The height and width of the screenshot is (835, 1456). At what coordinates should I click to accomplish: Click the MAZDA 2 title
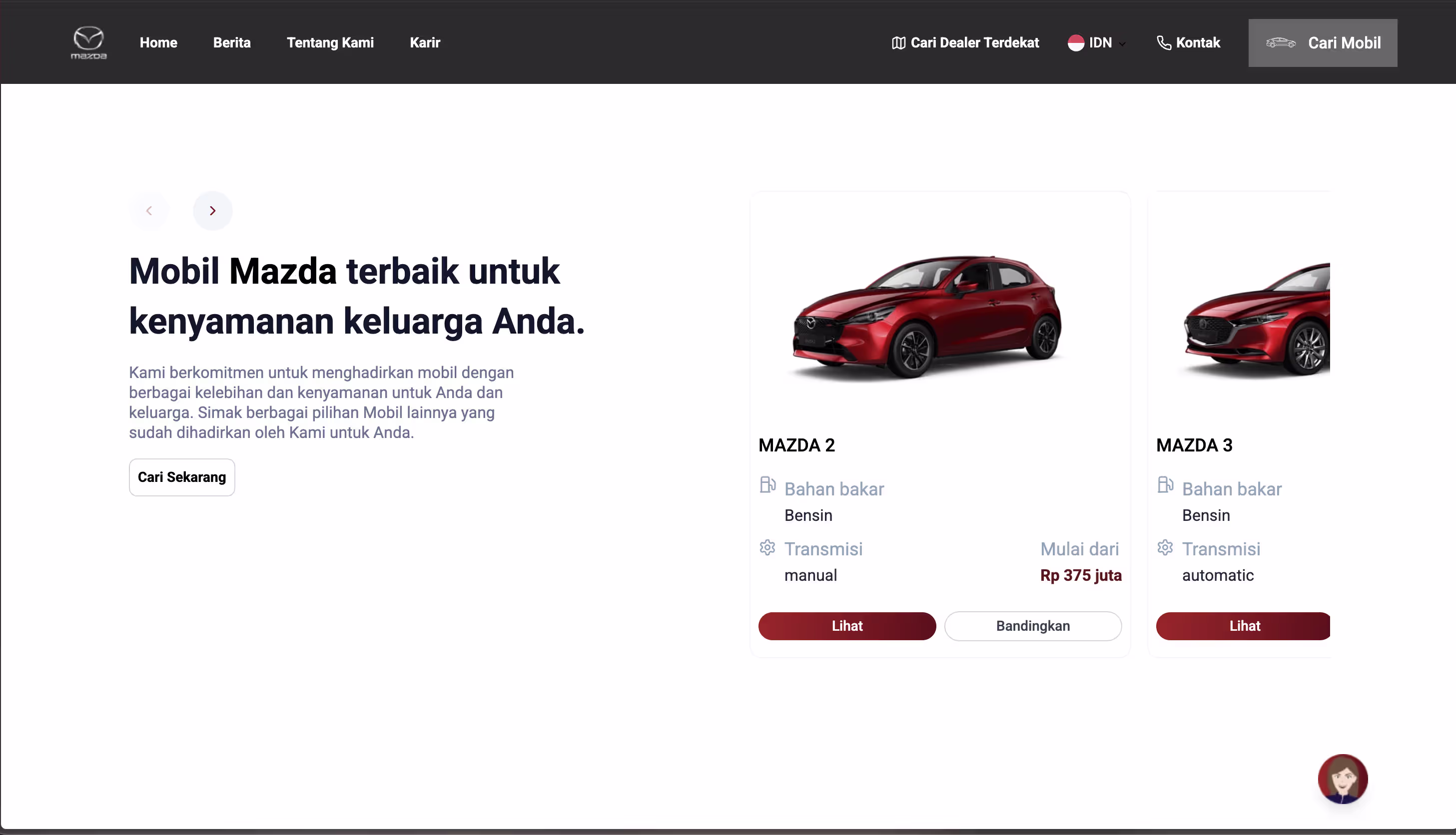pyautogui.click(x=796, y=445)
